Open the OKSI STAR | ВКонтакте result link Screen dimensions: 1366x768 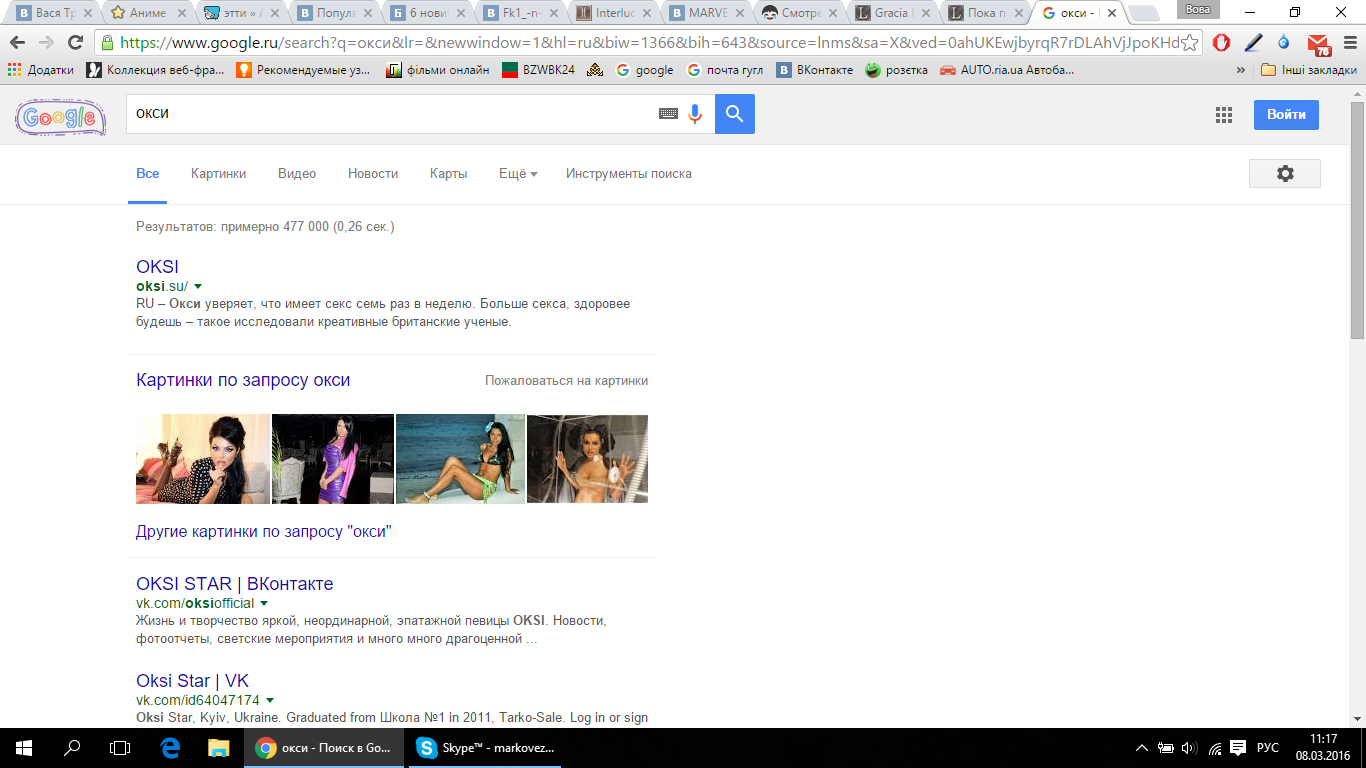tap(234, 583)
